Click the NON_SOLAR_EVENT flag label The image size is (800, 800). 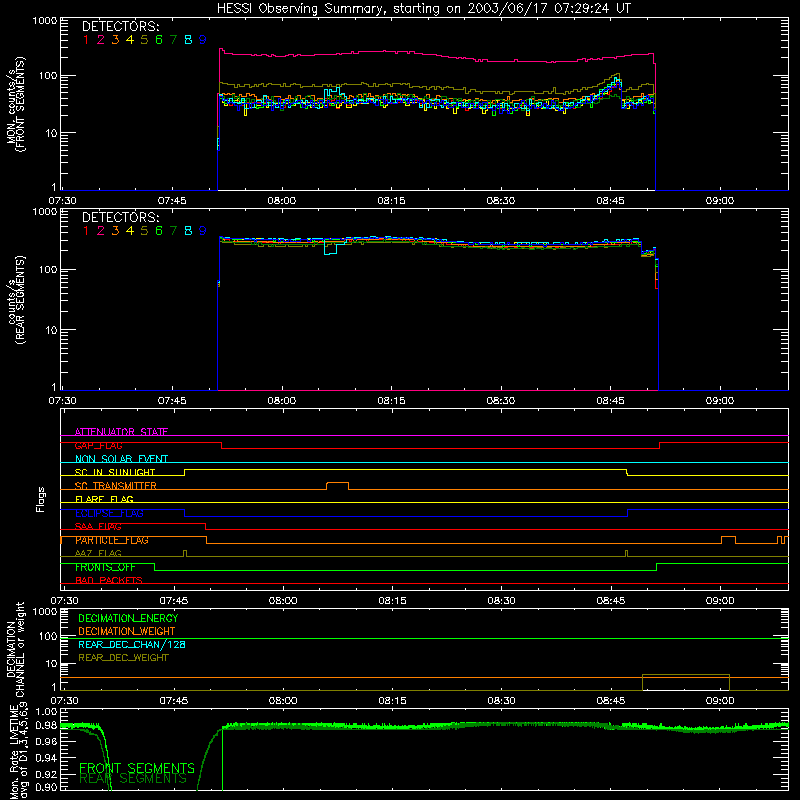click(x=121, y=459)
